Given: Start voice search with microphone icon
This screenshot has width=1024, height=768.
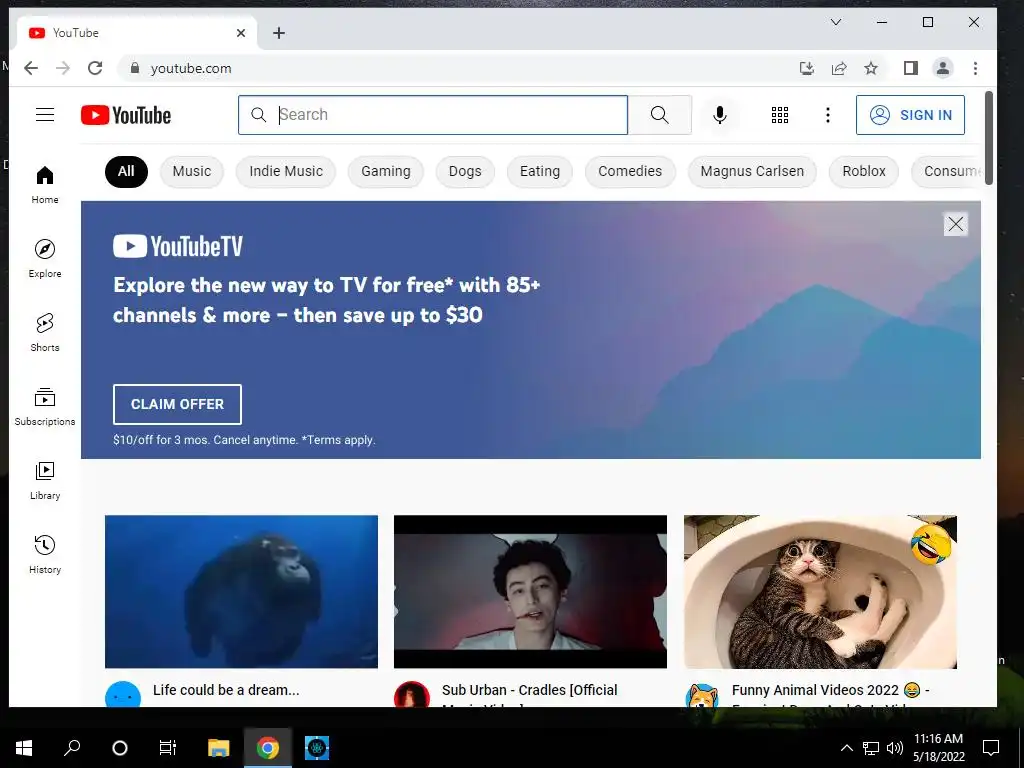Looking at the screenshot, I should (720, 115).
